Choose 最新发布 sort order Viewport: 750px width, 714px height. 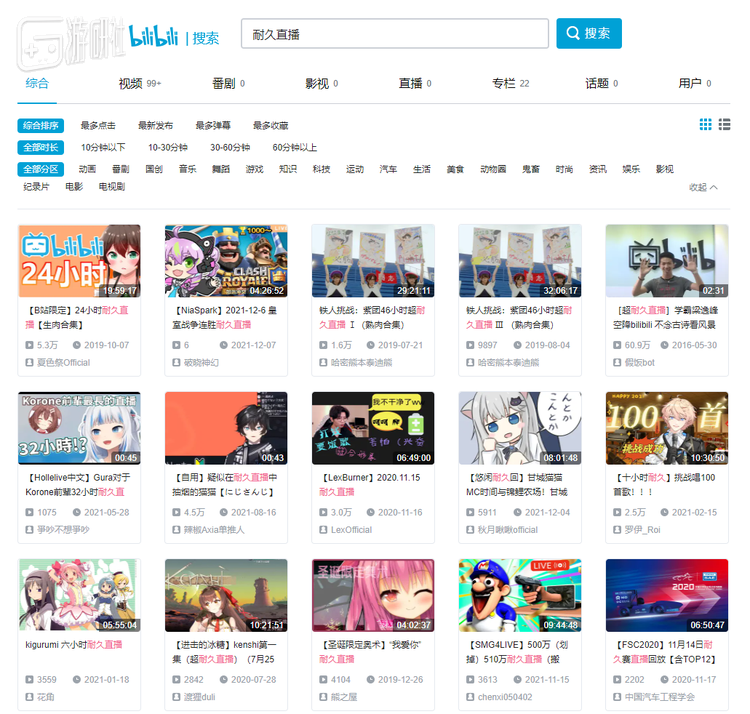(155, 126)
